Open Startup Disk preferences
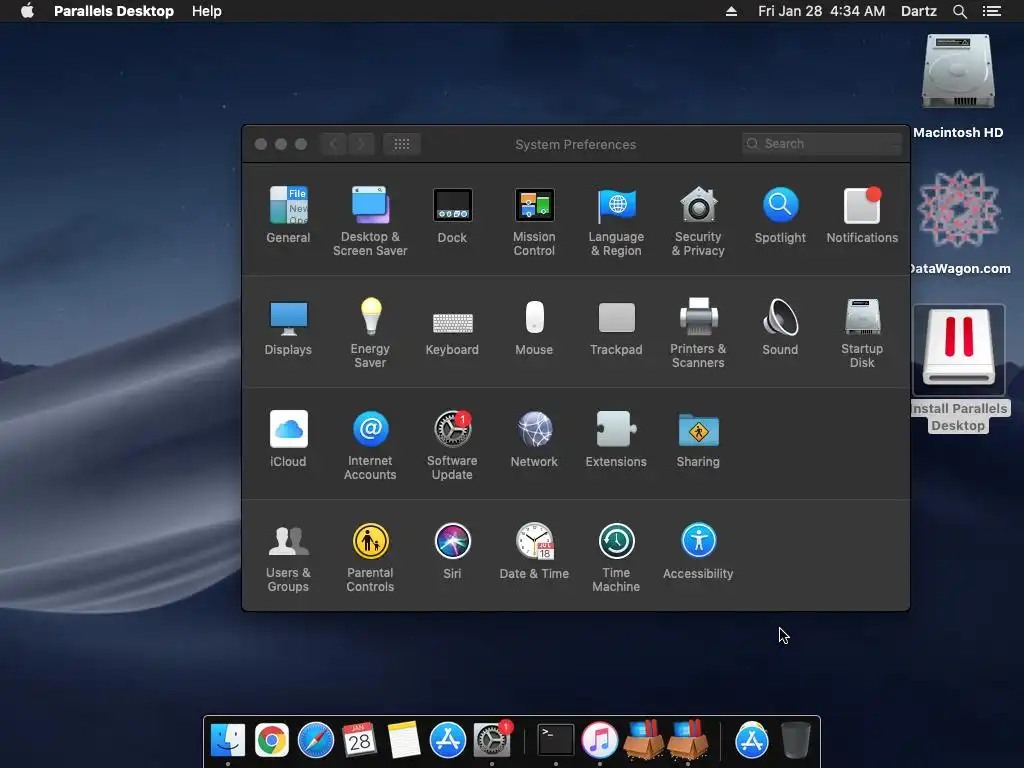This screenshot has height=768, width=1024. (x=862, y=332)
